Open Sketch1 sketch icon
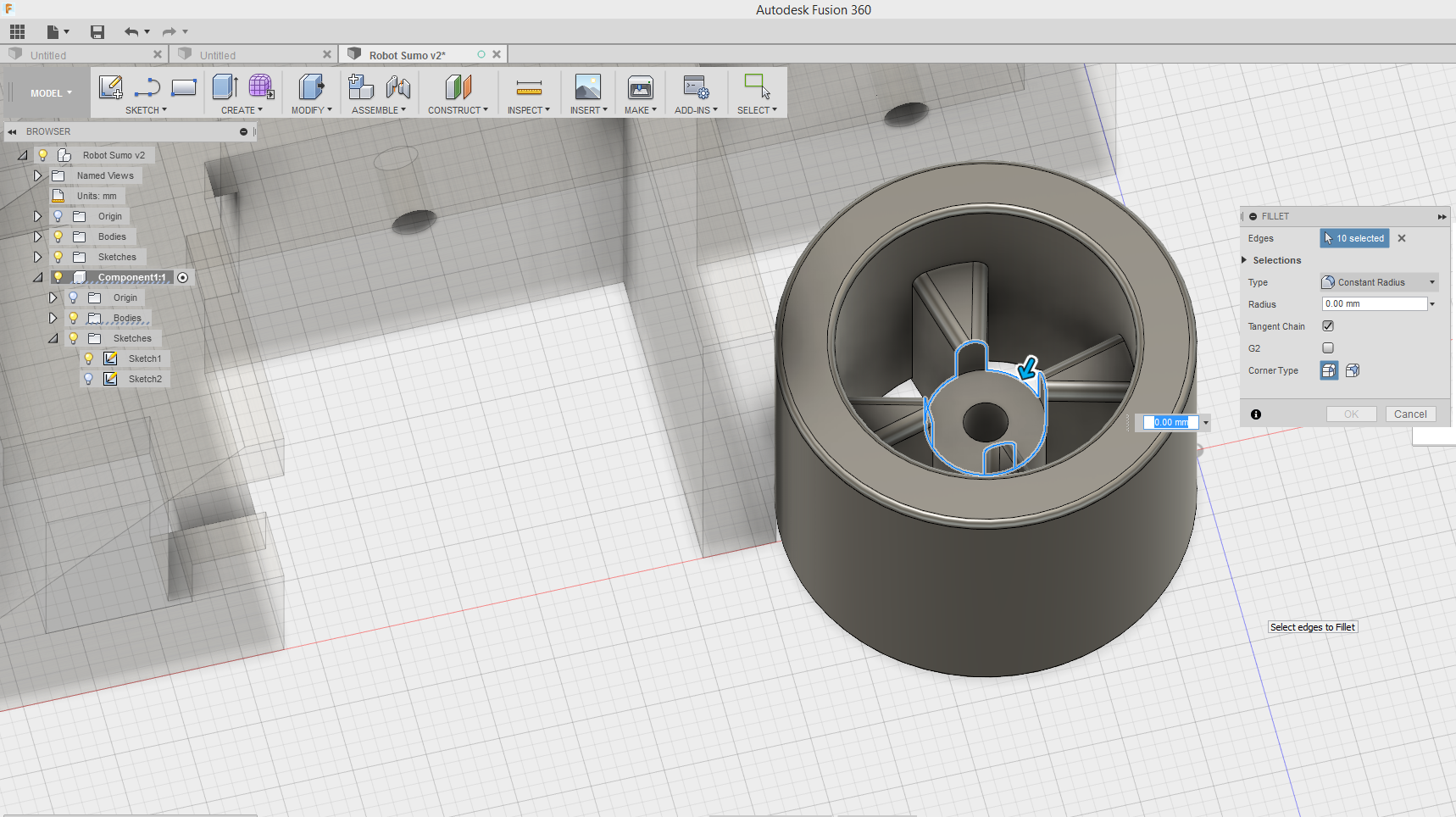The width and height of the screenshot is (1456, 817). [x=110, y=358]
